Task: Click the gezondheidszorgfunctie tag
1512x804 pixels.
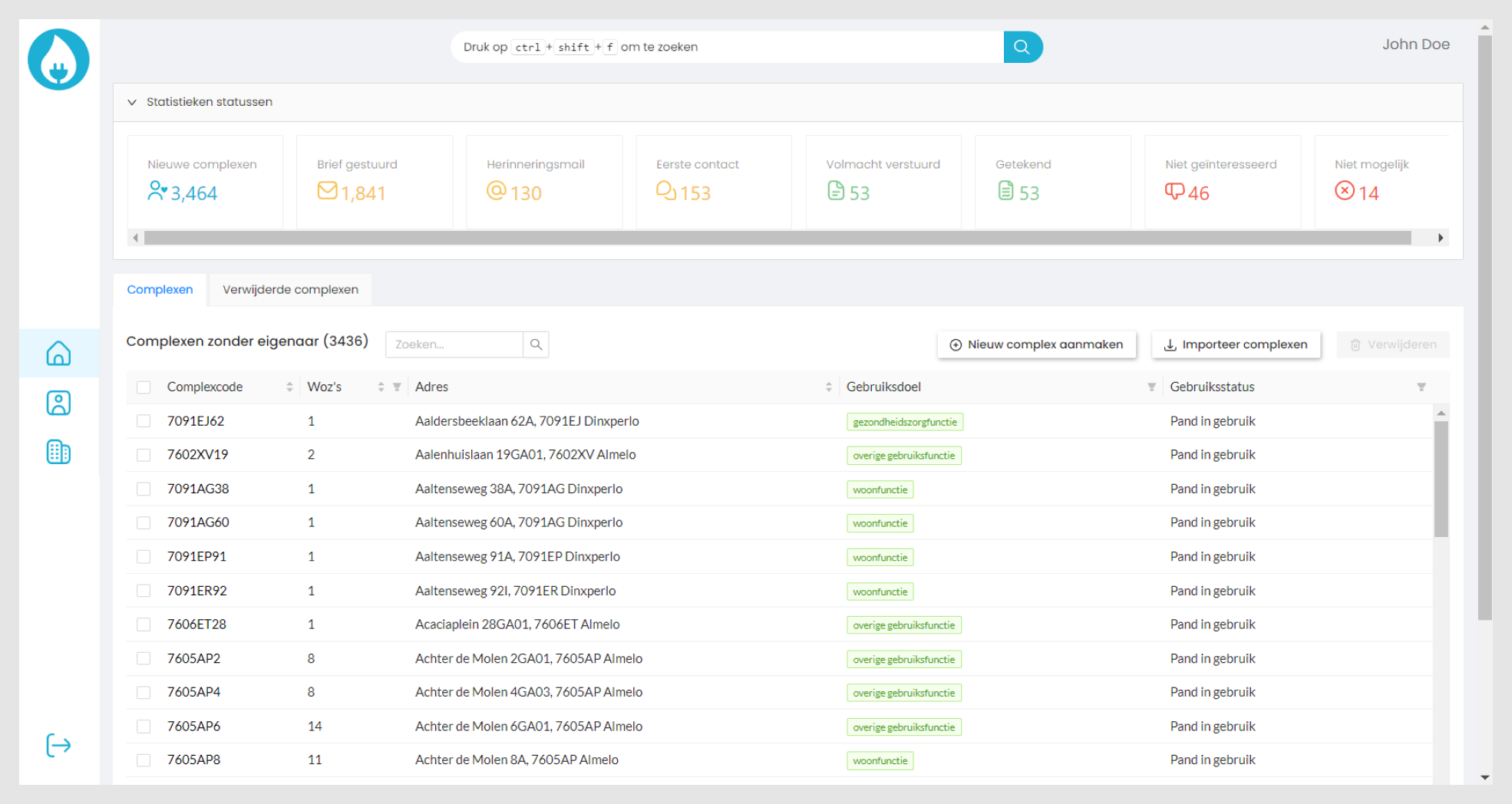Action: [905, 422]
